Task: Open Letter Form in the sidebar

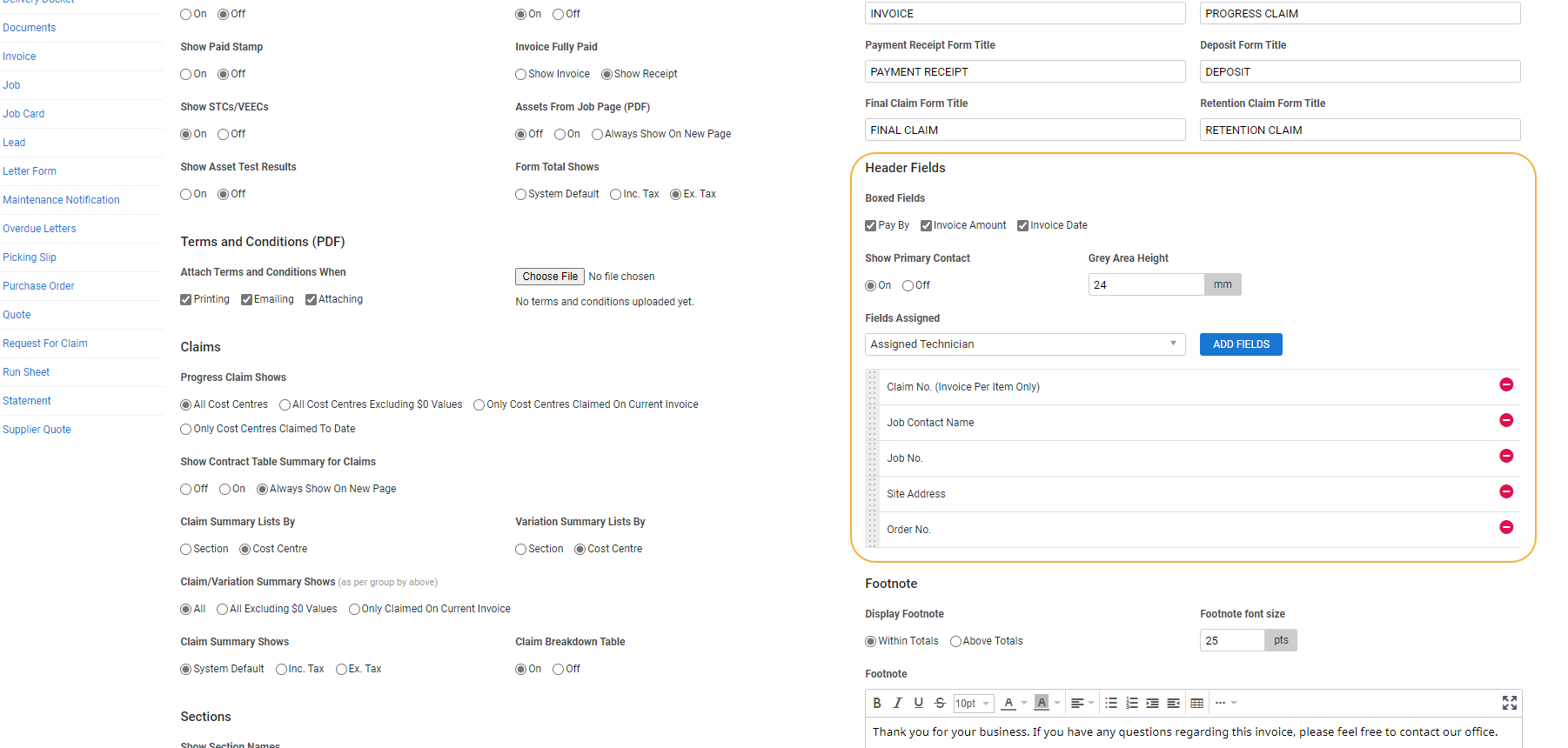Action: pos(30,171)
